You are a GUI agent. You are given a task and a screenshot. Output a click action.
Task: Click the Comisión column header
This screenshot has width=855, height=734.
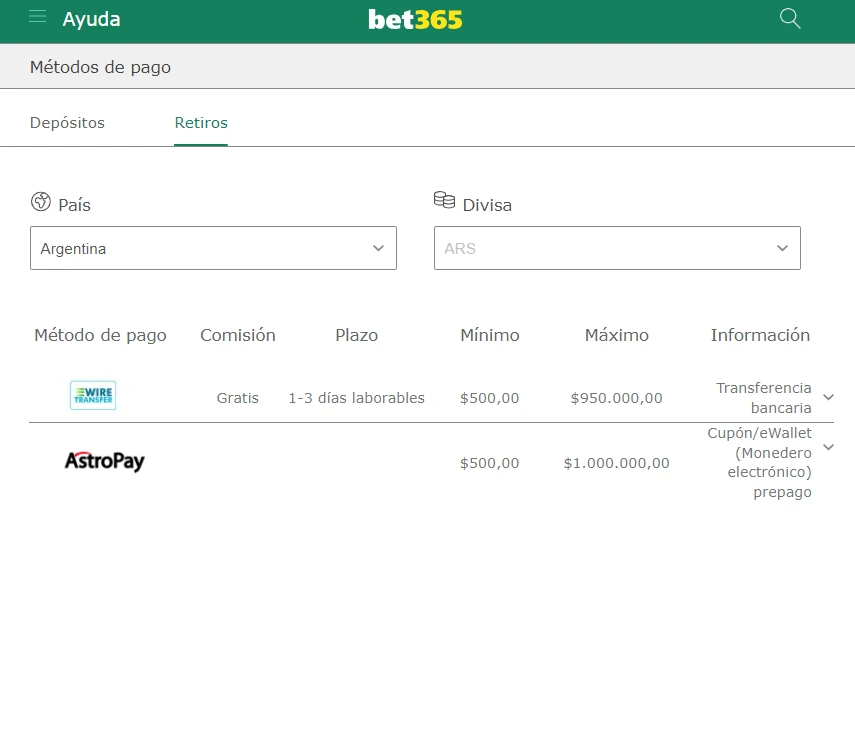pos(238,335)
